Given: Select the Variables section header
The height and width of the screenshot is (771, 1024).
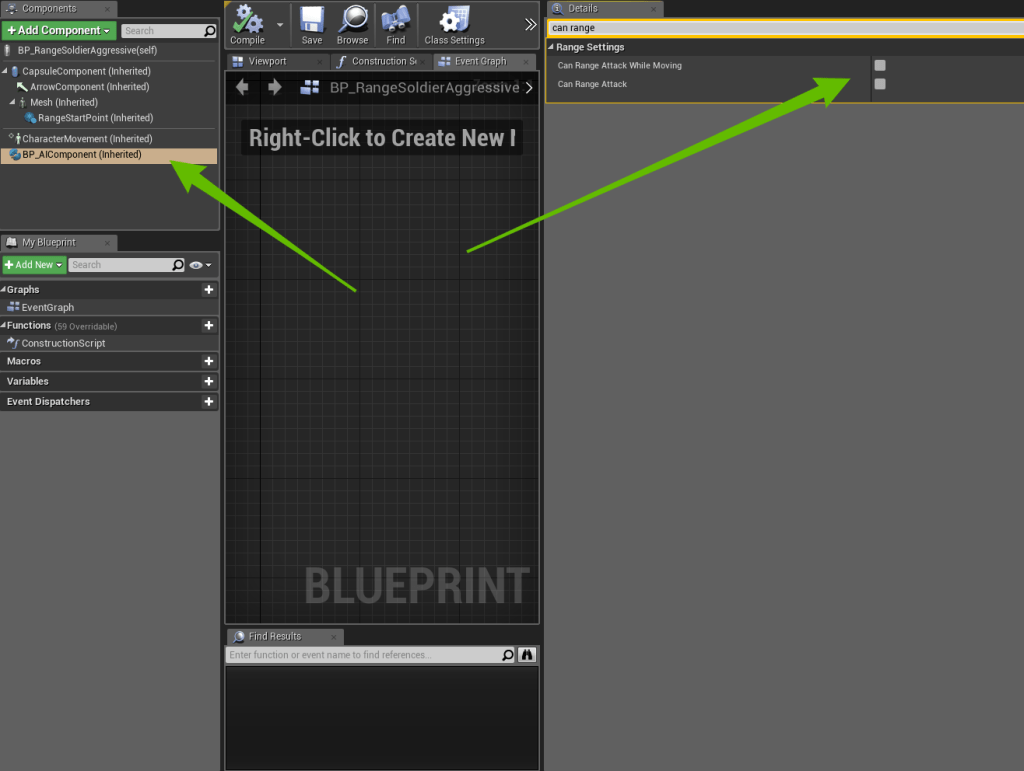Looking at the screenshot, I should pos(27,381).
